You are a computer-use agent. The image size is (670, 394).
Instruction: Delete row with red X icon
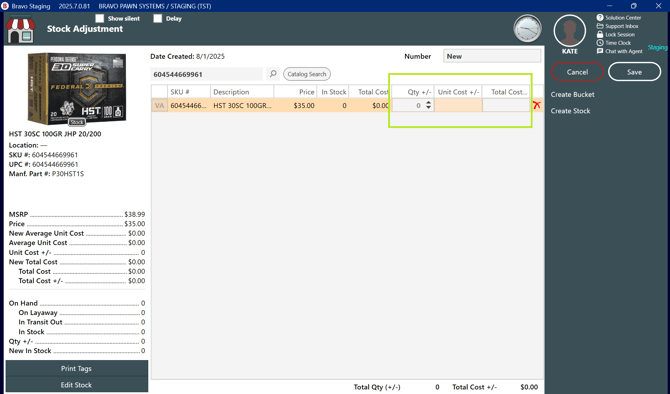coord(537,105)
